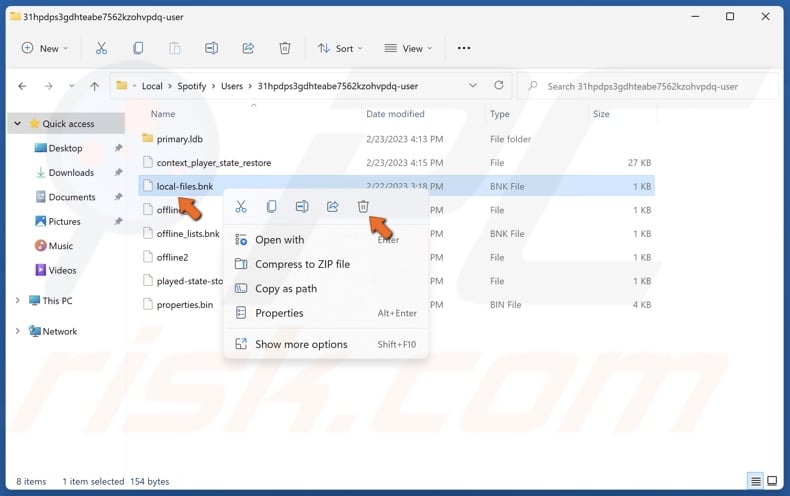Click Spotify in the address breadcrumb
The height and width of the screenshot is (496, 790).
click(191, 86)
